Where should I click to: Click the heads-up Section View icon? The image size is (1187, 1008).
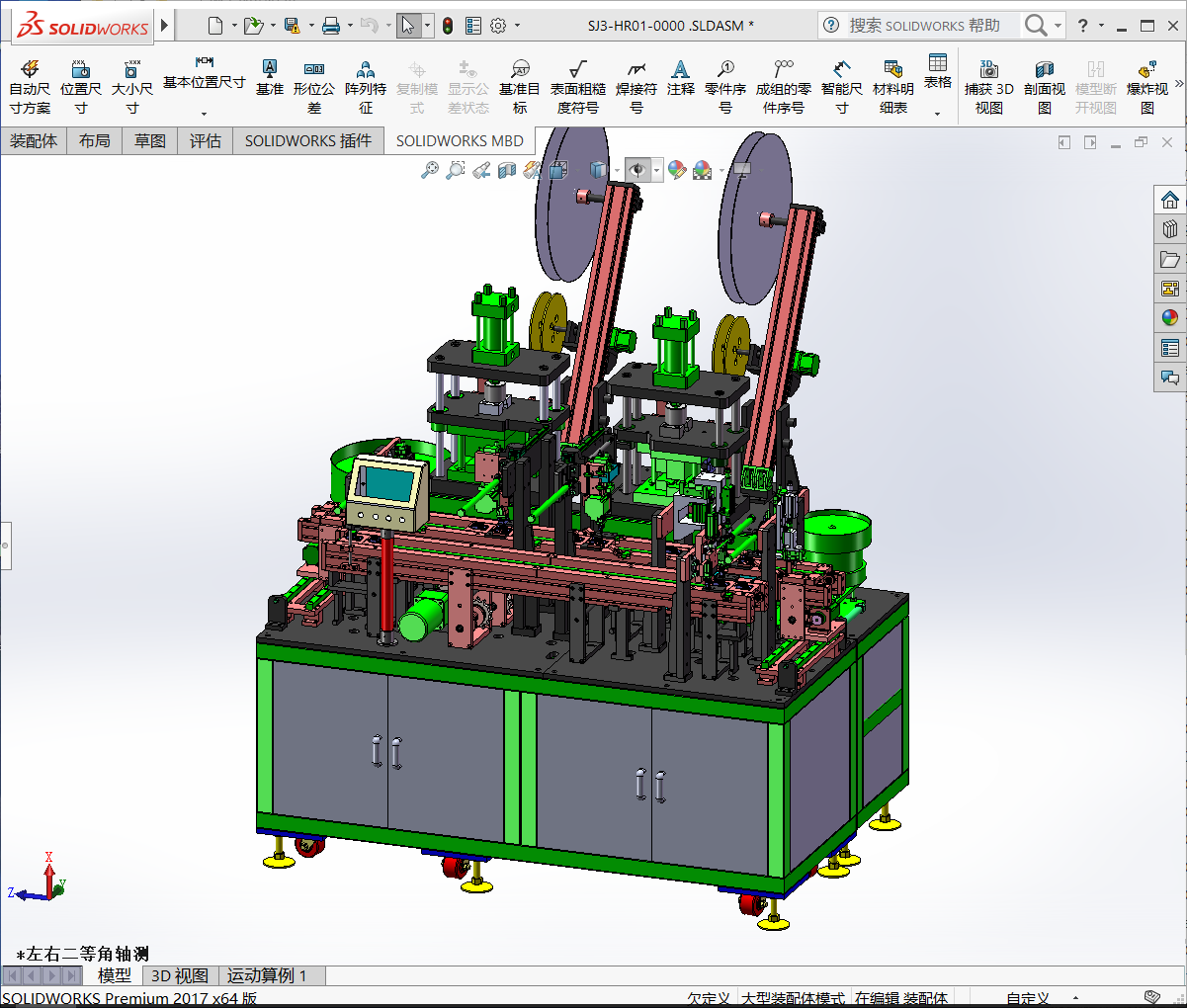507,170
